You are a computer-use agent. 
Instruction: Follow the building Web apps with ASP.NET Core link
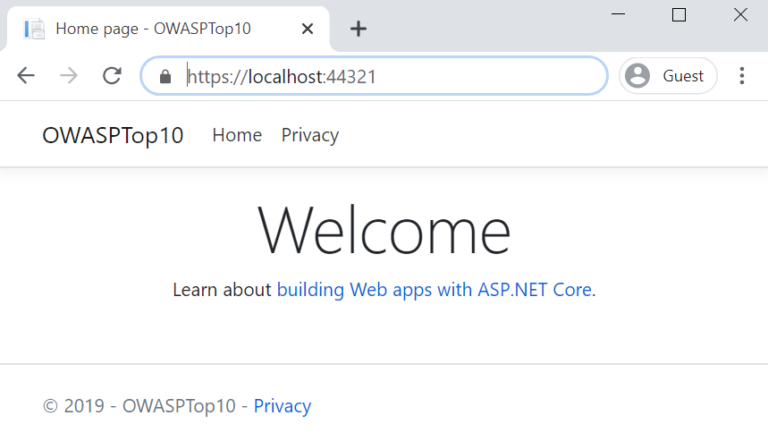[x=434, y=290]
